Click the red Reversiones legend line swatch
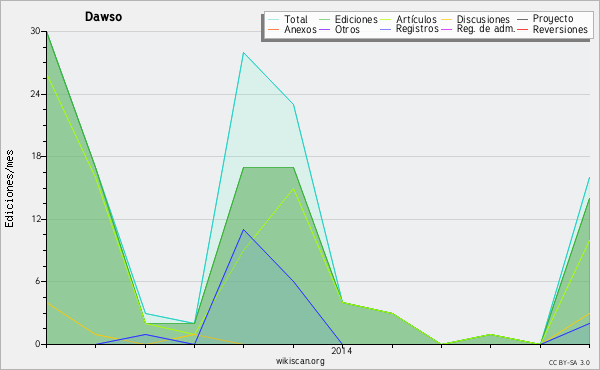The image size is (600, 370). (x=522, y=29)
